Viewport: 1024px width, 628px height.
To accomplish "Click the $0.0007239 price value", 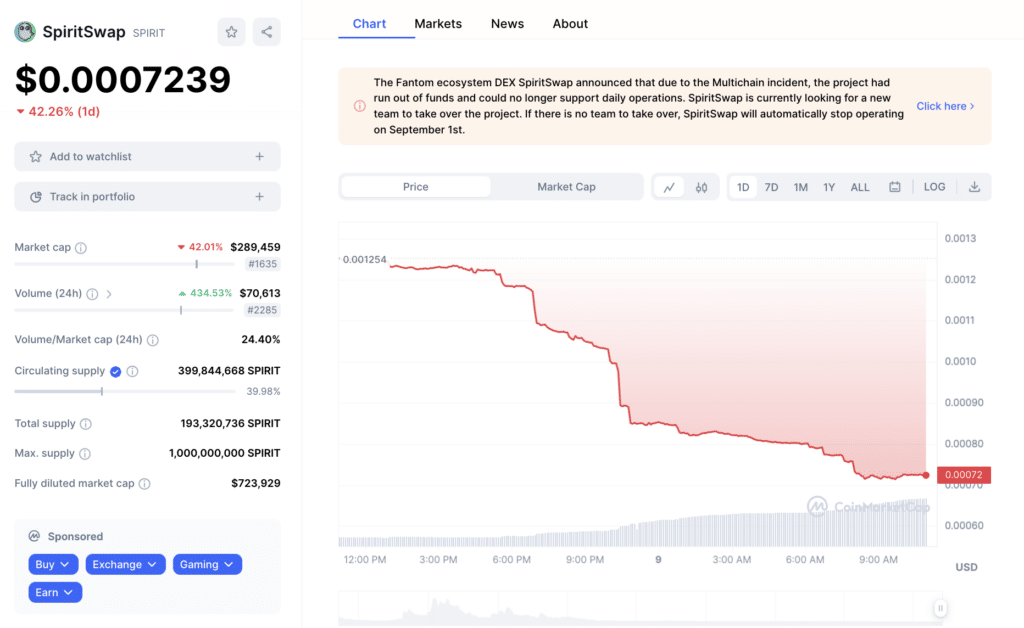I will coord(123,80).
